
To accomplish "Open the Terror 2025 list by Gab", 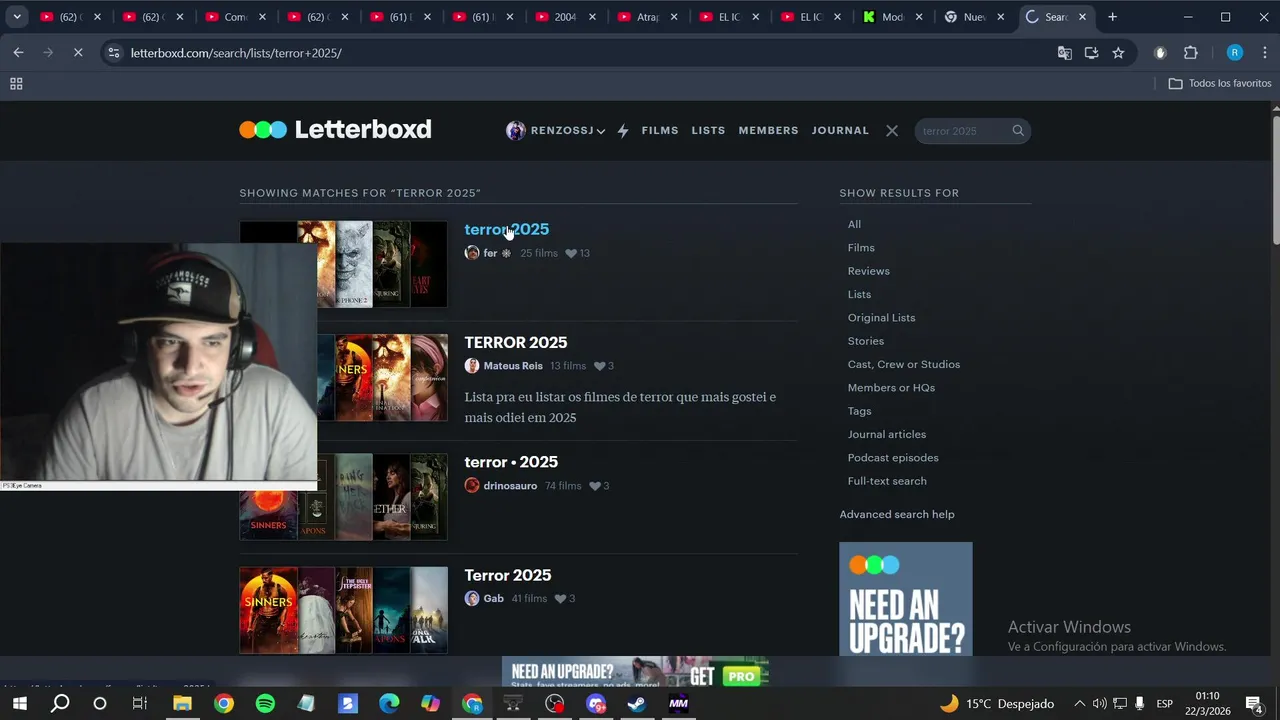I will click(507, 575).
